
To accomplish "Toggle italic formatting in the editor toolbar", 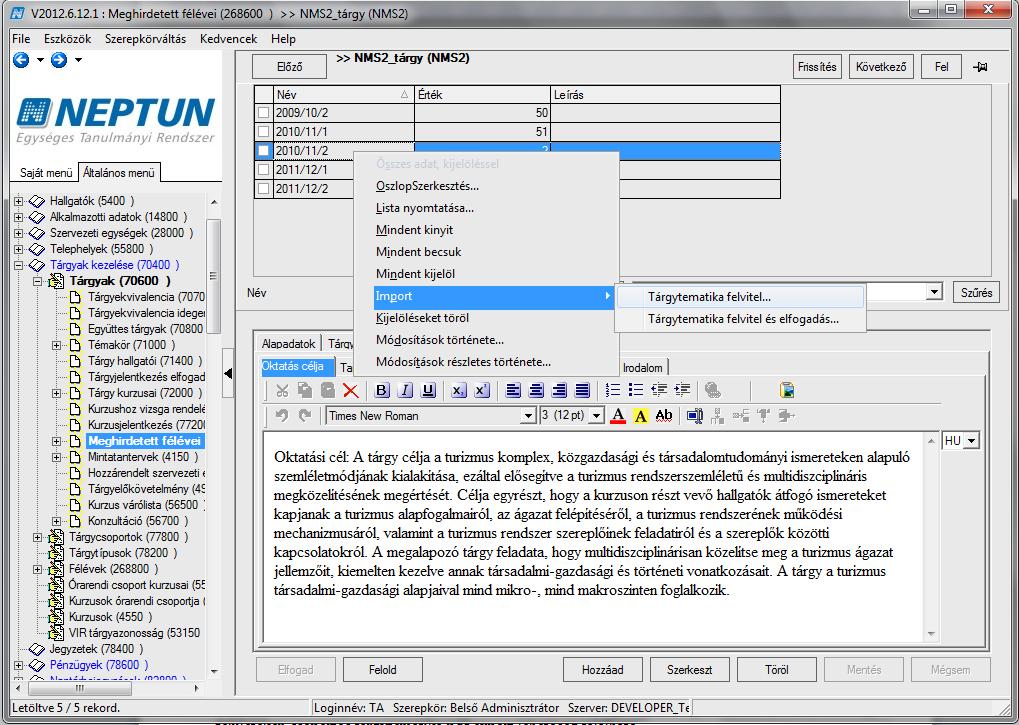I will (406, 390).
